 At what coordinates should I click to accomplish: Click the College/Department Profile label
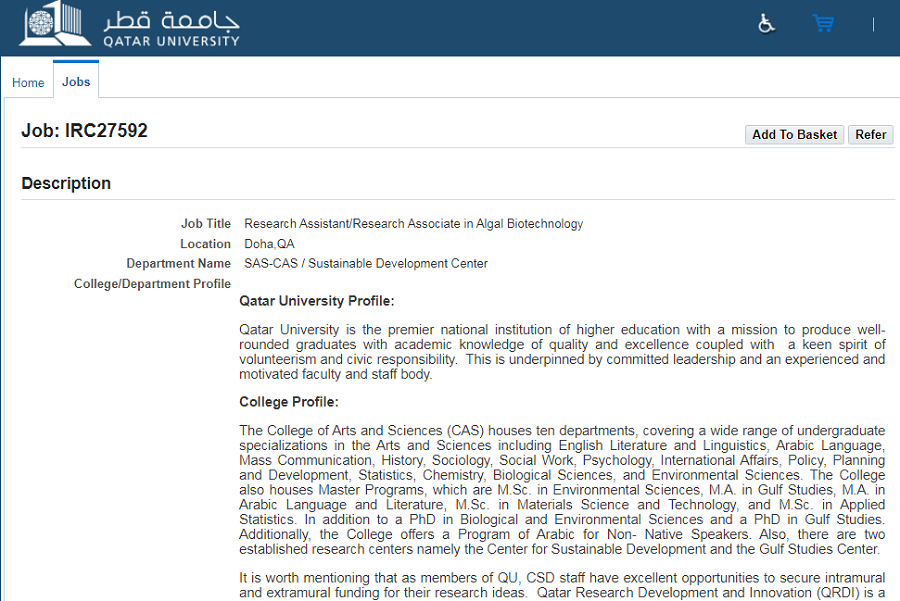coord(152,284)
